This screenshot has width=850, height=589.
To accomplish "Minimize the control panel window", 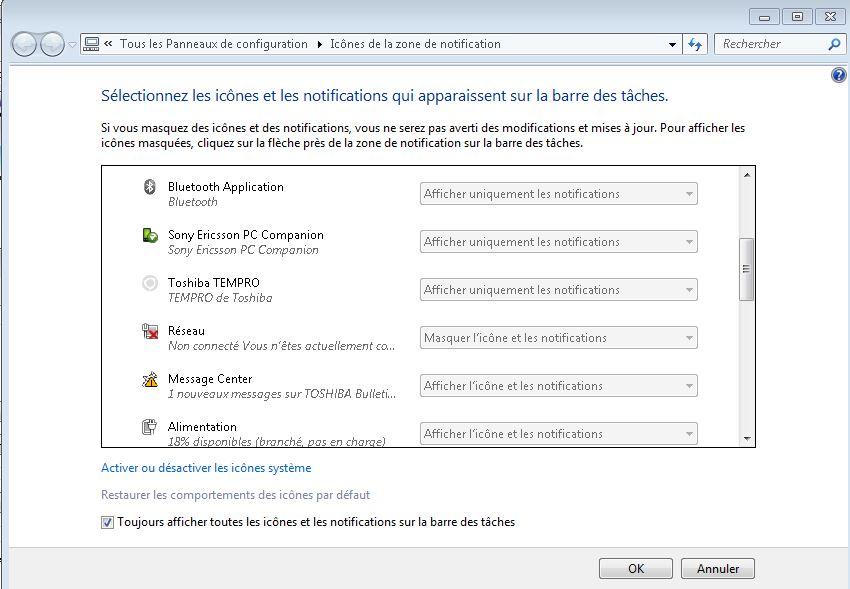I will pos(764,17).
